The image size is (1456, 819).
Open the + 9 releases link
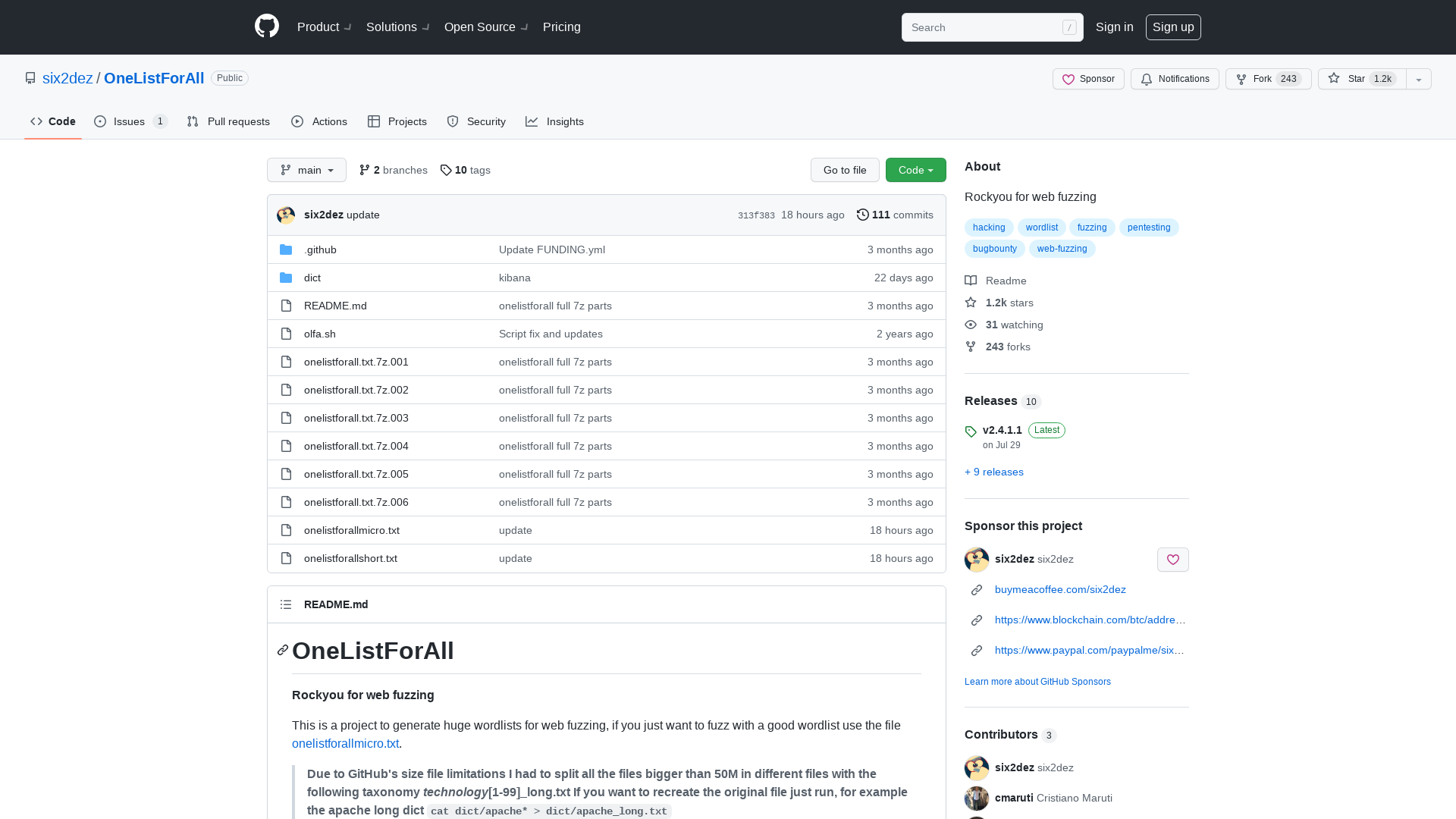[x=993, y=472]
